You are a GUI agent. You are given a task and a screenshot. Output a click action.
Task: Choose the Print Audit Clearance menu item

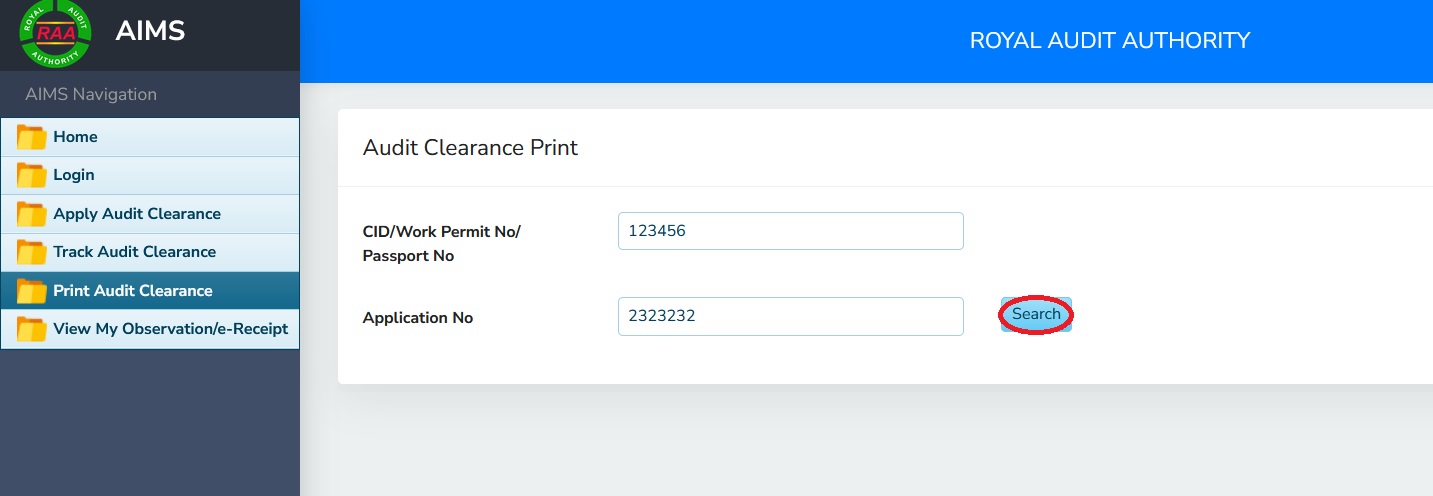132,291
